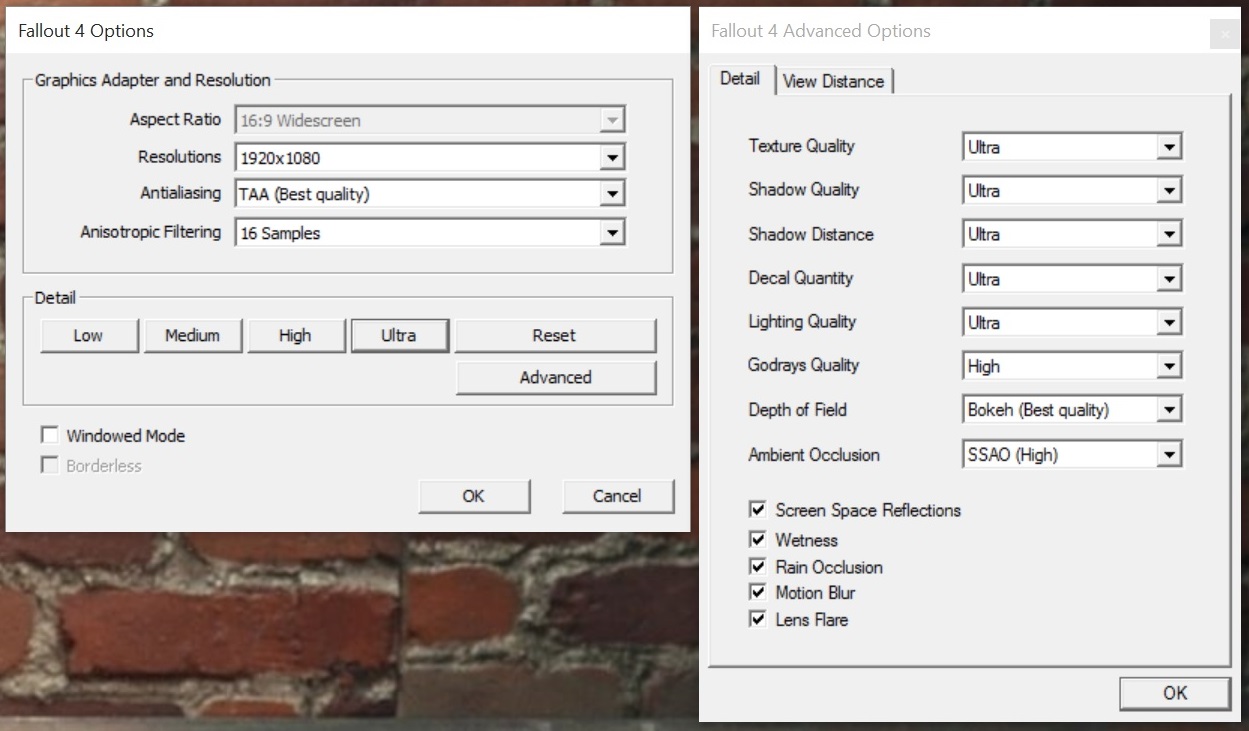
Task: Toggle the Borderless checkbox
Action: [x=49, y=465]
